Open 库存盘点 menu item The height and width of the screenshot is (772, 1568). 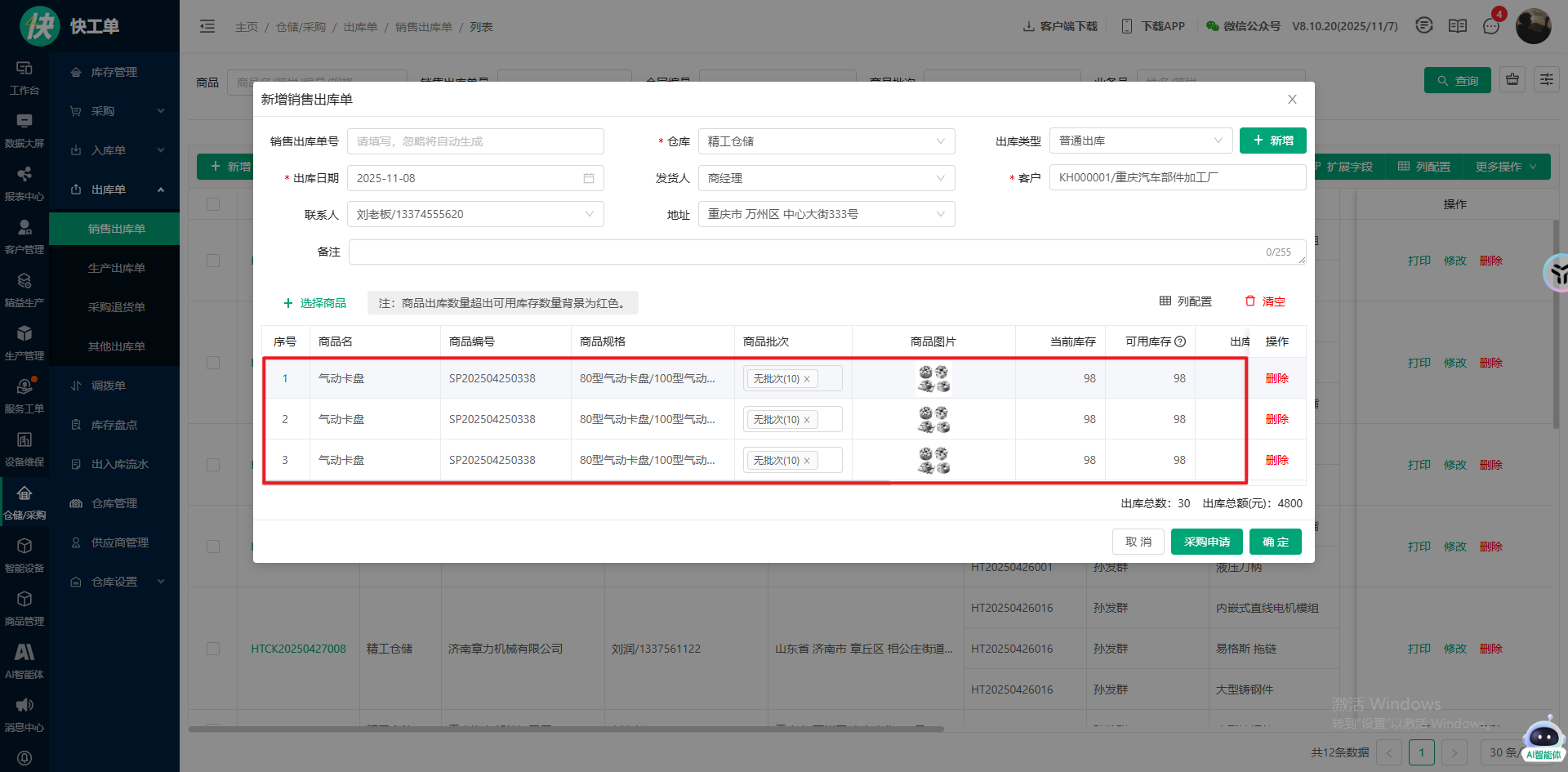click(114, 425)
